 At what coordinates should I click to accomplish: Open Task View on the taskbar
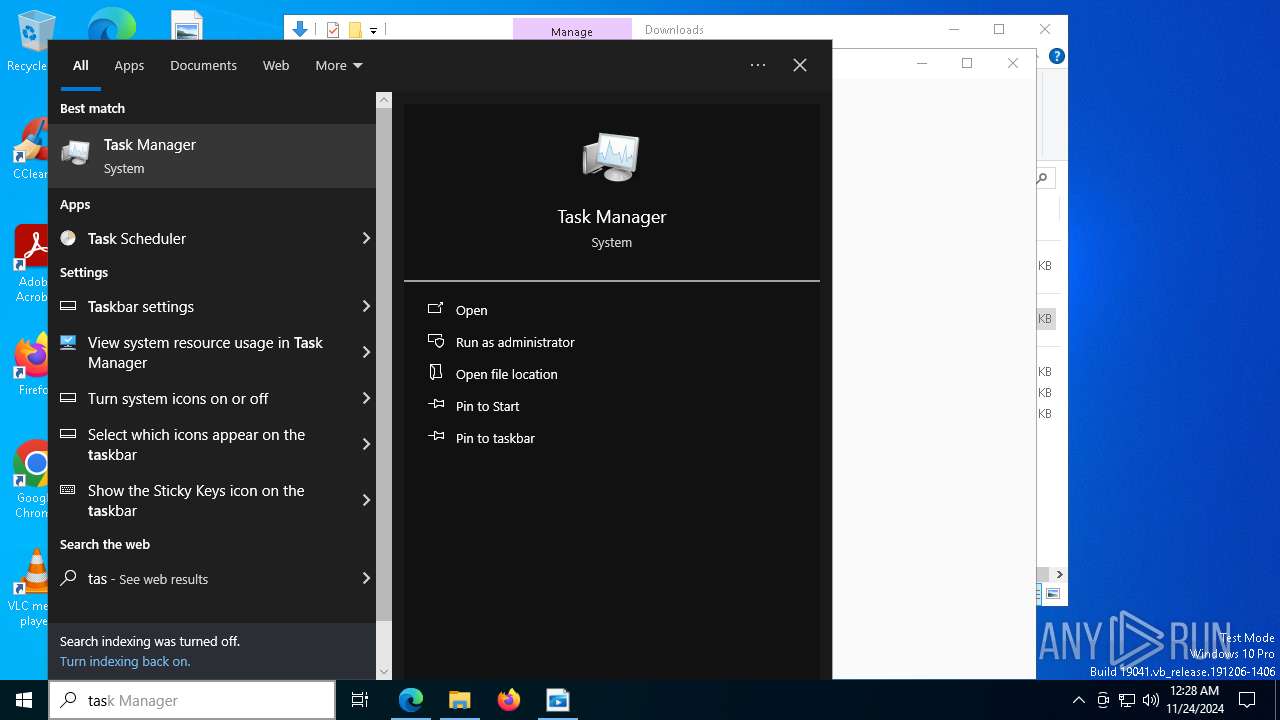(360, 700)
